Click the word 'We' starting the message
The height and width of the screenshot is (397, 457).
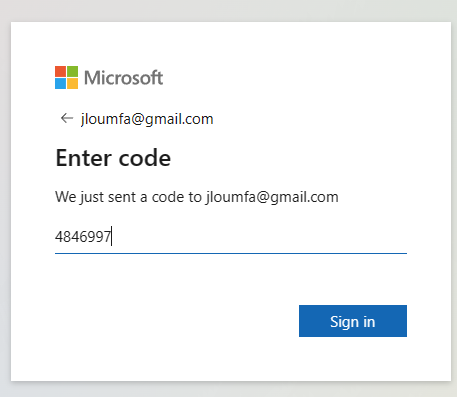66,197
